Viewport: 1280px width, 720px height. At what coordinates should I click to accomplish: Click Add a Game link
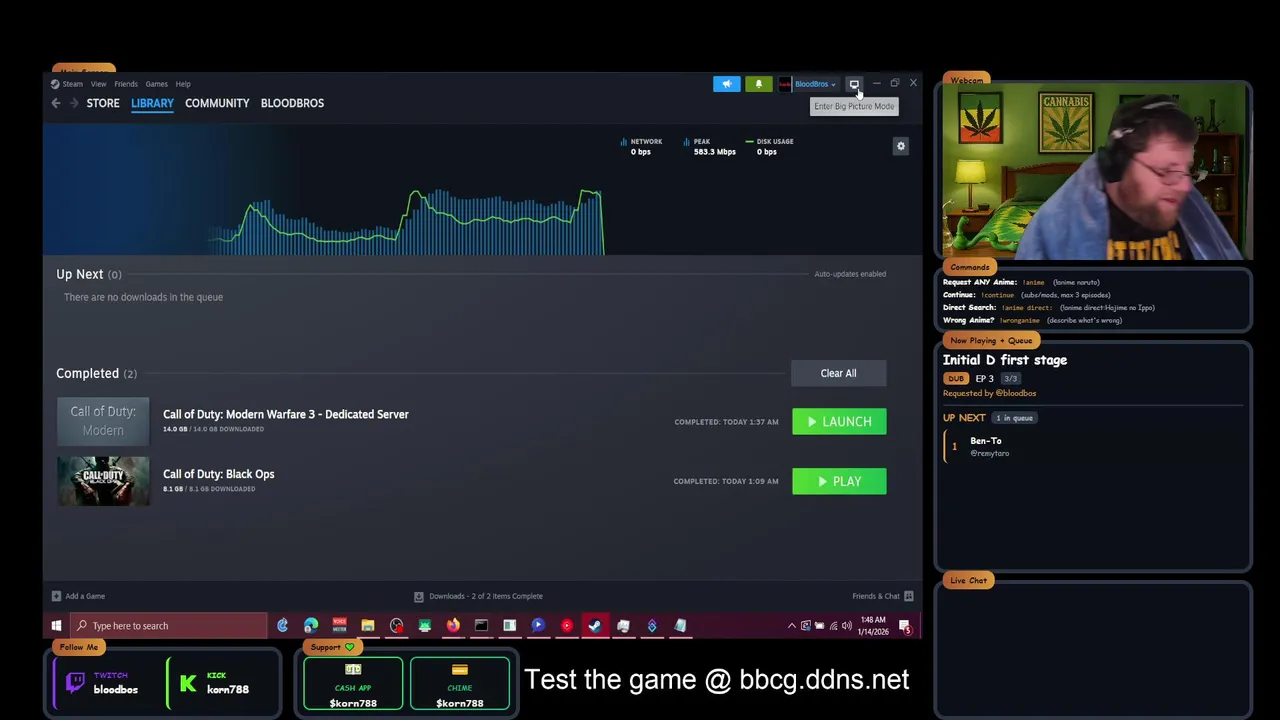pyautogui.click(x=78, y=596)
